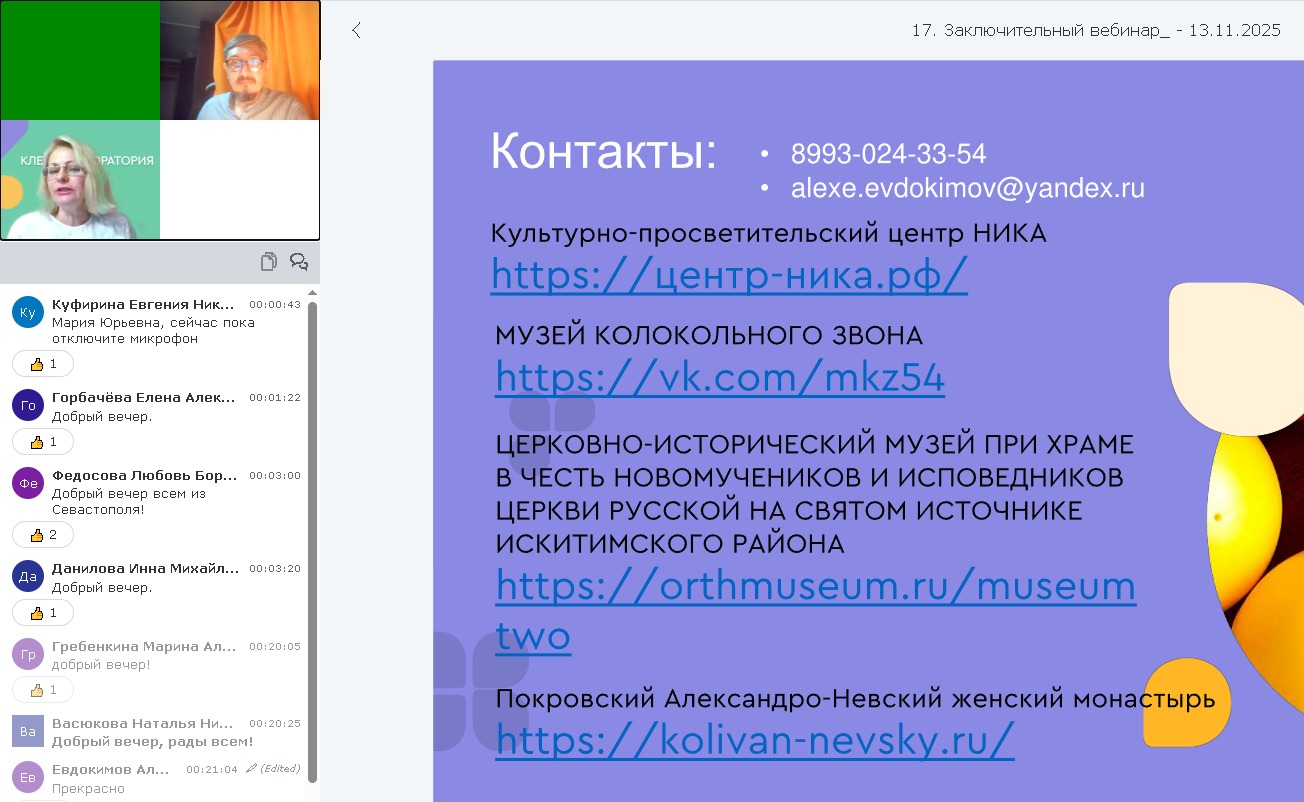The width and height of the screenshot is (1304, 802).
Task: Toggle thumbs-up on Куфирина's microphone message
Action: (43, 364)
